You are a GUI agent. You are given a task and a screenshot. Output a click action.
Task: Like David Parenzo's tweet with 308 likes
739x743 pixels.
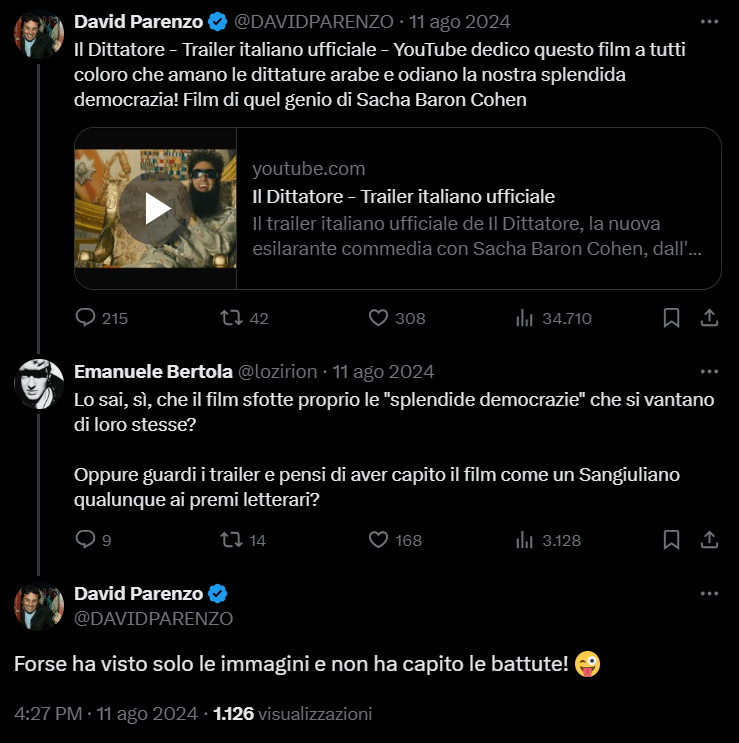[x=378, y=318]
